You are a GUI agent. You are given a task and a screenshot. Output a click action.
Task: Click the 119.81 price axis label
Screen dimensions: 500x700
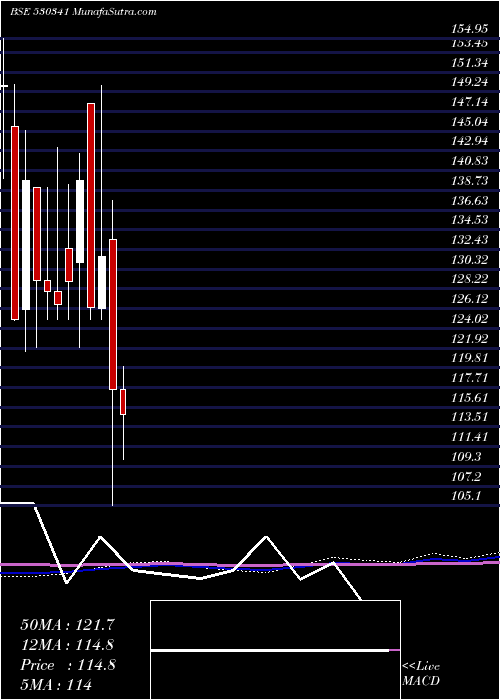pos(470,358)
